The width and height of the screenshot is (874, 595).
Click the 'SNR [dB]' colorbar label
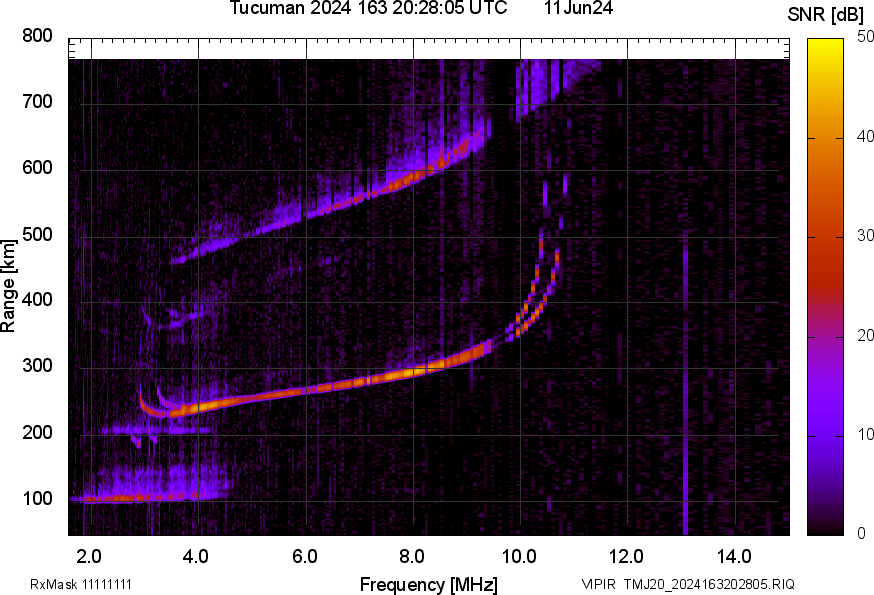[825, 15]
